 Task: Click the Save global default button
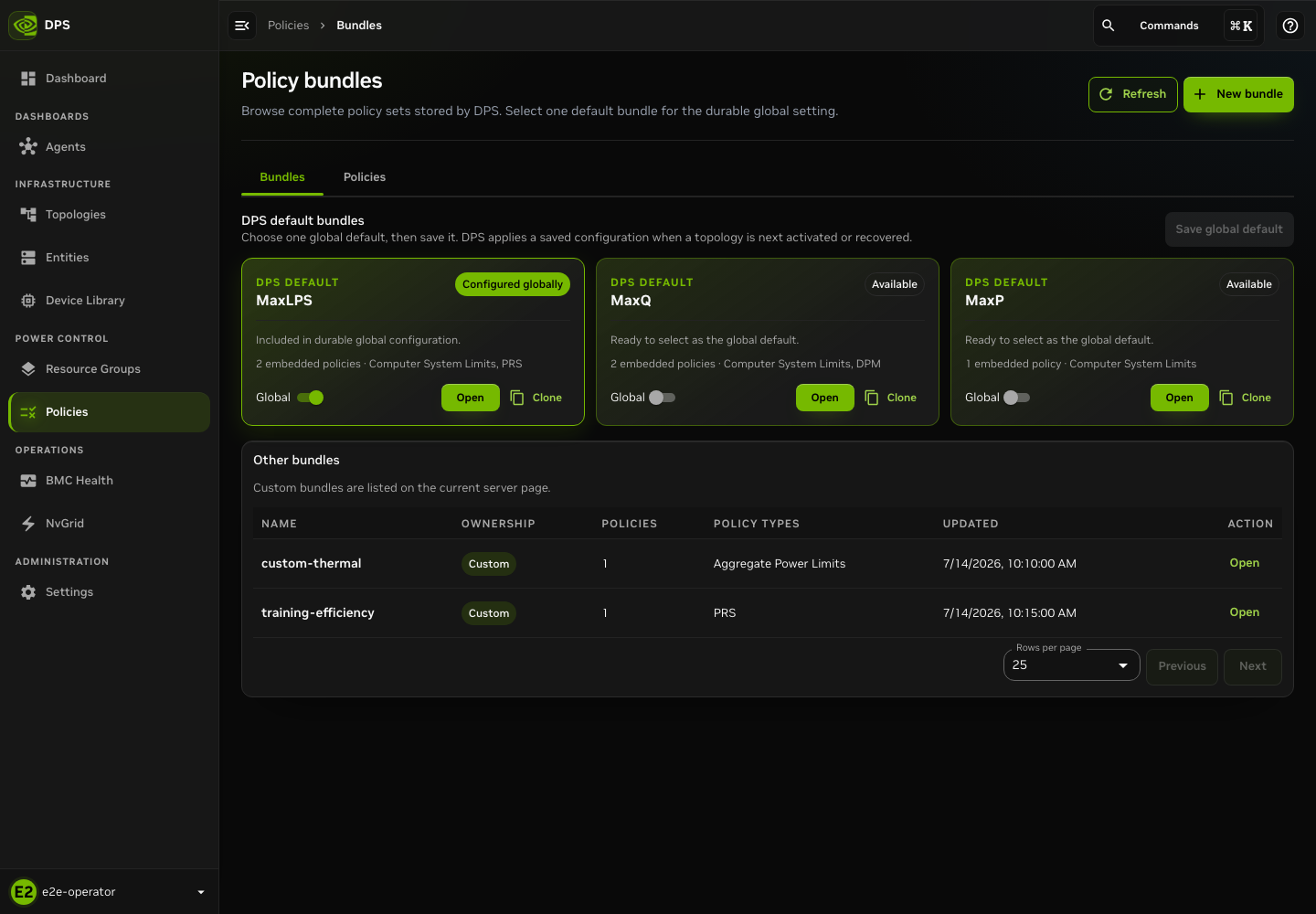tap(1229, 229)
